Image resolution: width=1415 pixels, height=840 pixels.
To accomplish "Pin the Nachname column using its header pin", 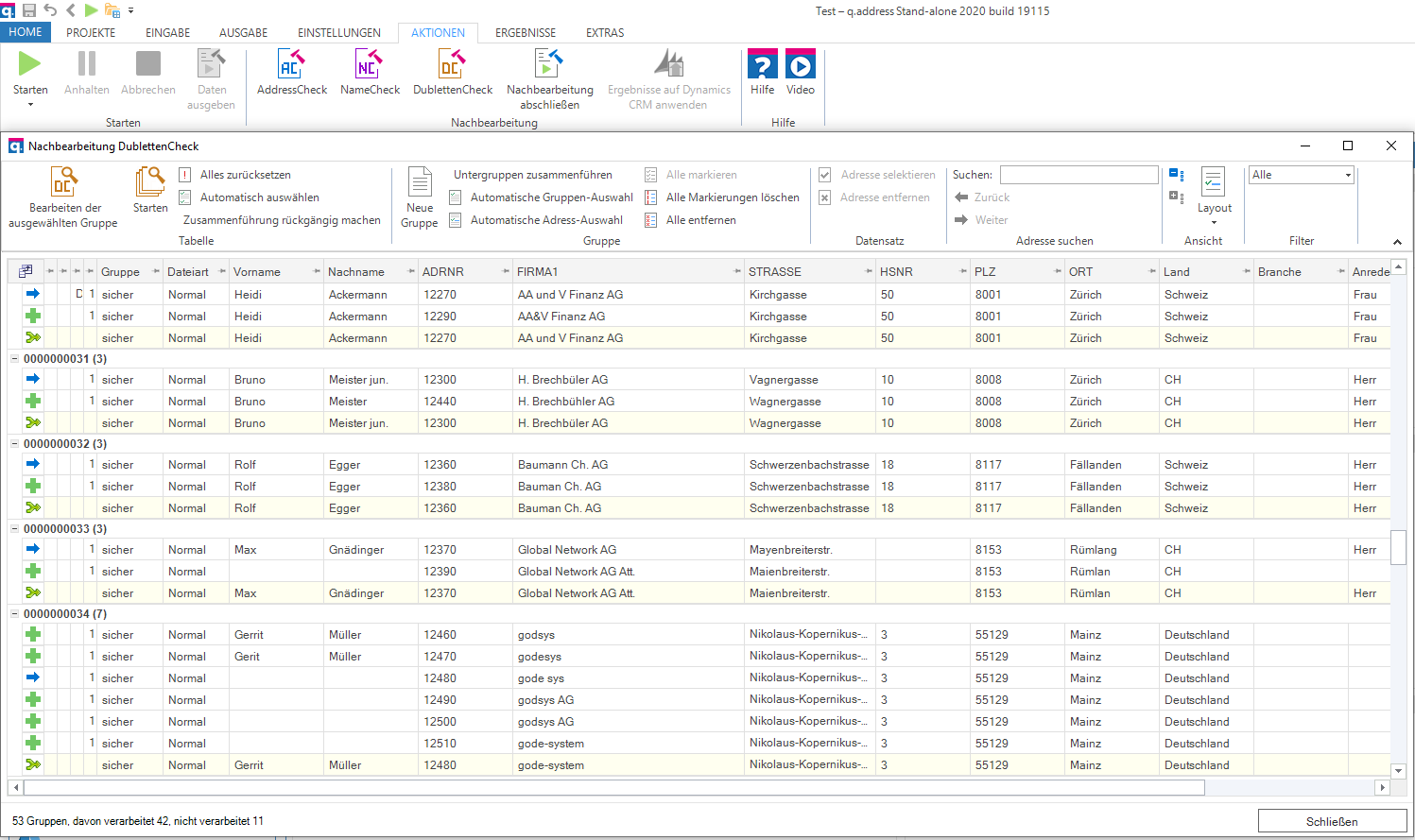I will pos(411,271).
